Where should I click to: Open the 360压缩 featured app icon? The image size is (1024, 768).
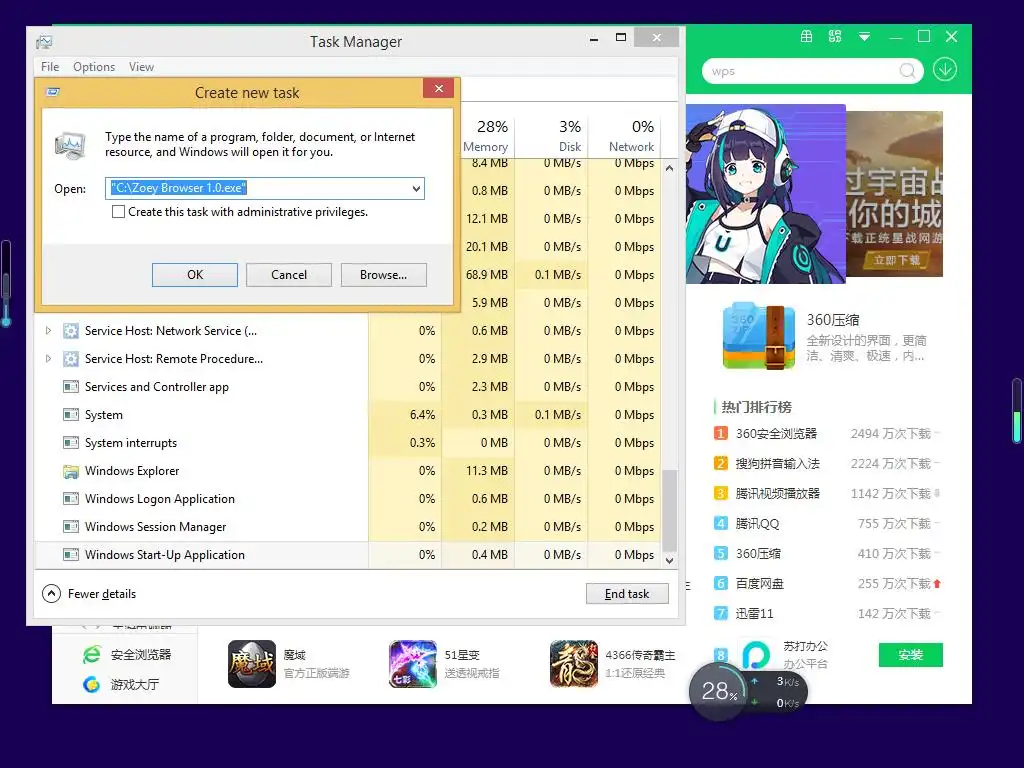(x=759, y=336)
